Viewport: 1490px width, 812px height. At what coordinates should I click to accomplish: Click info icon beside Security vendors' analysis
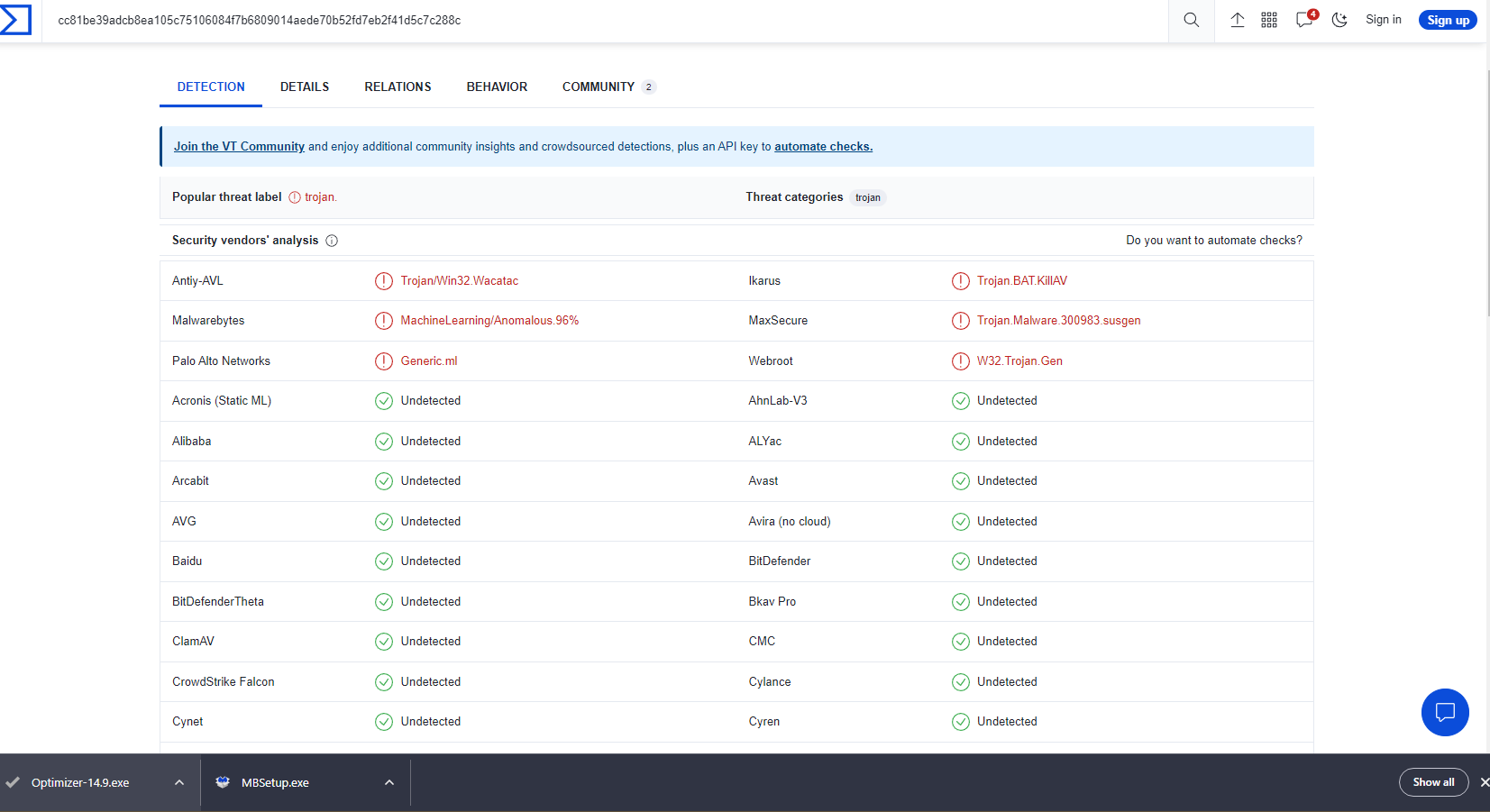coord(333,241)
